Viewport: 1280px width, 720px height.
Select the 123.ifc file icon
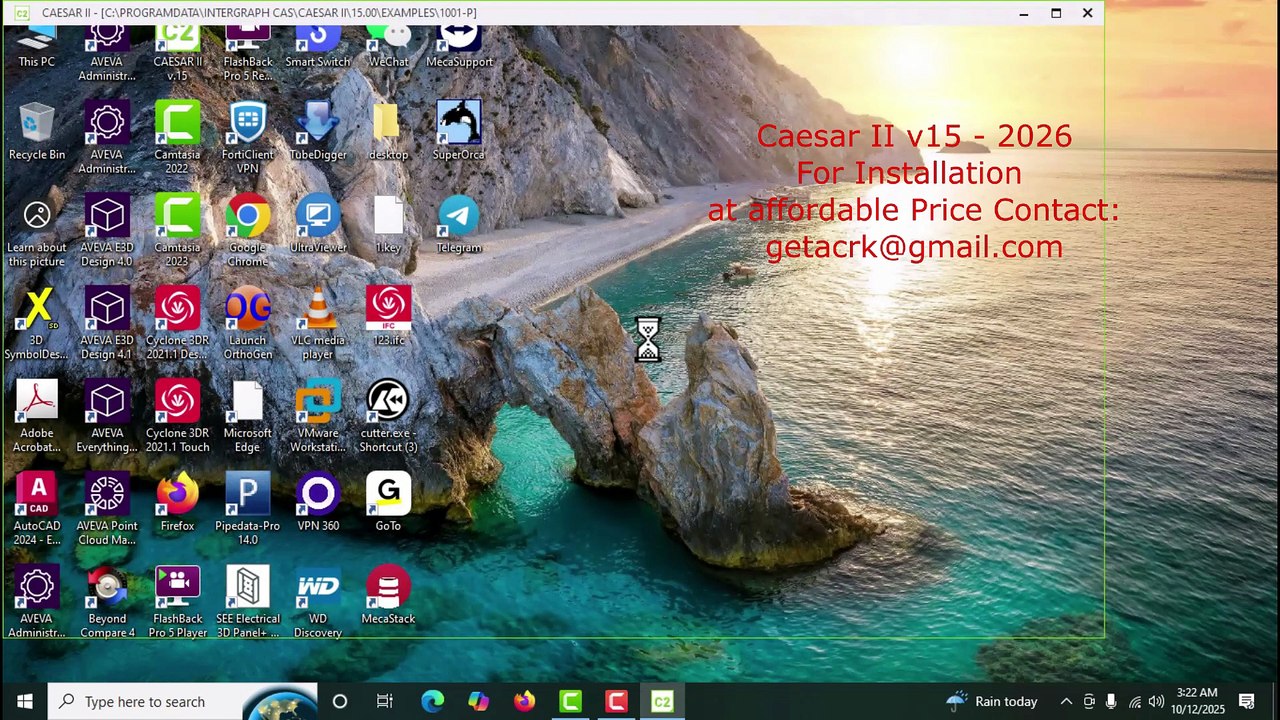(388, 317)
